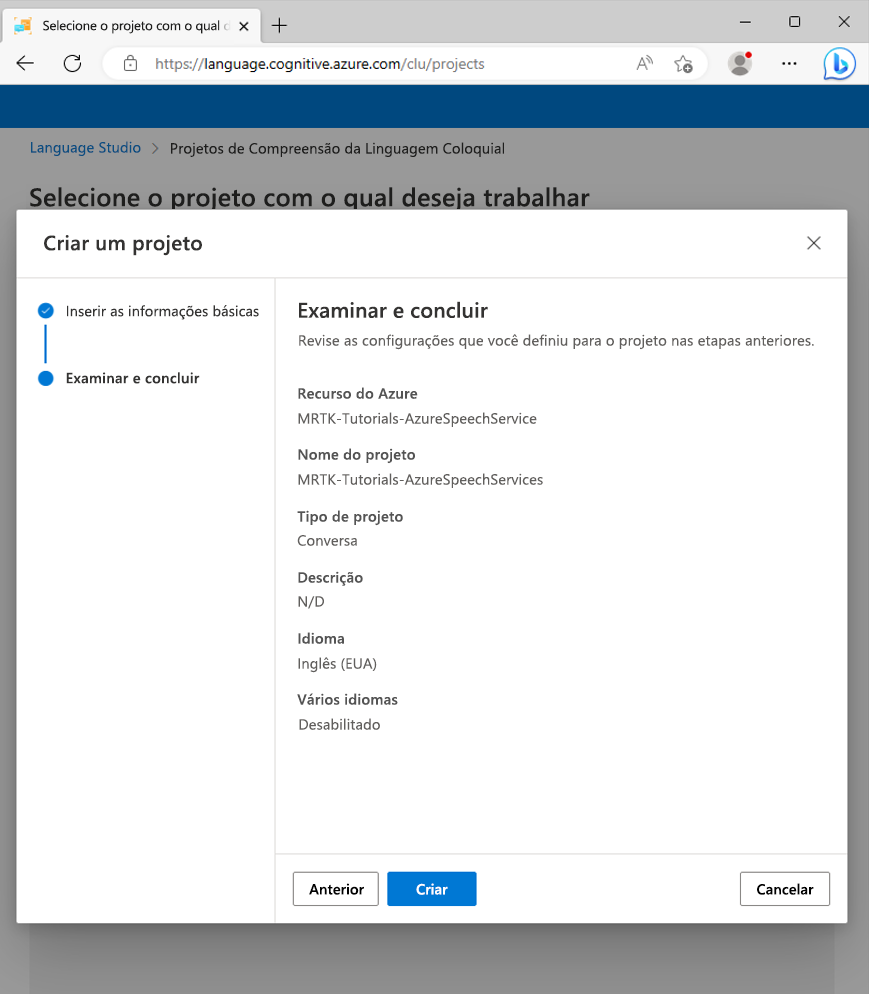Go back with the browser back arrow
The image size is (869, 994).
[25, 63]
